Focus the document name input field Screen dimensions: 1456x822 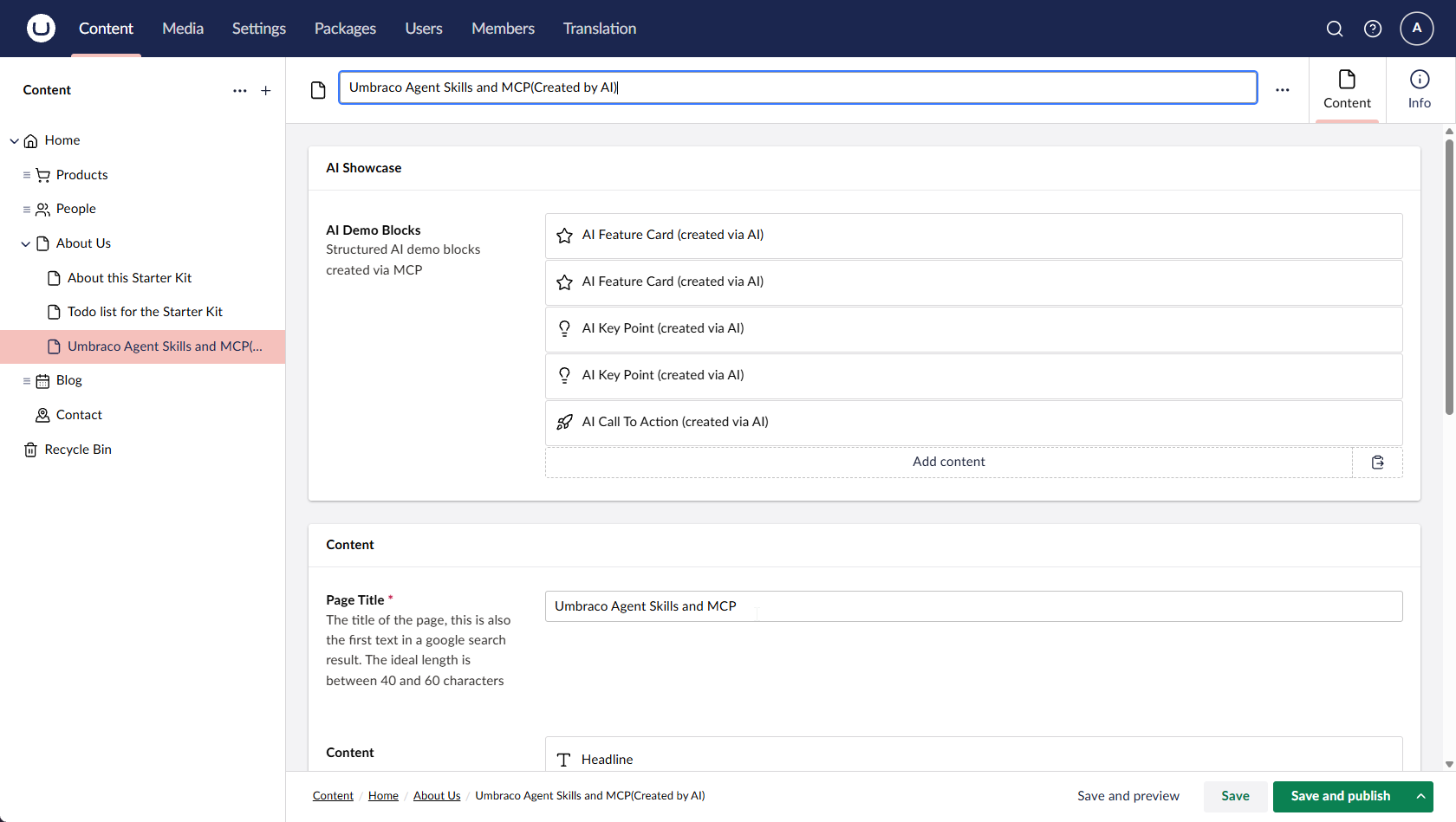[x=797, y=87]
